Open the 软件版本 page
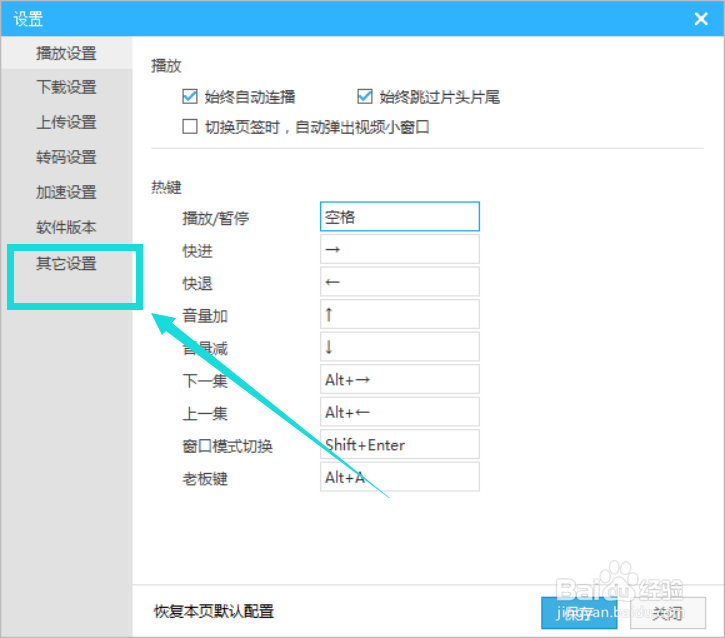This screenshot has width=725, height=638. (x=66, y=227)
